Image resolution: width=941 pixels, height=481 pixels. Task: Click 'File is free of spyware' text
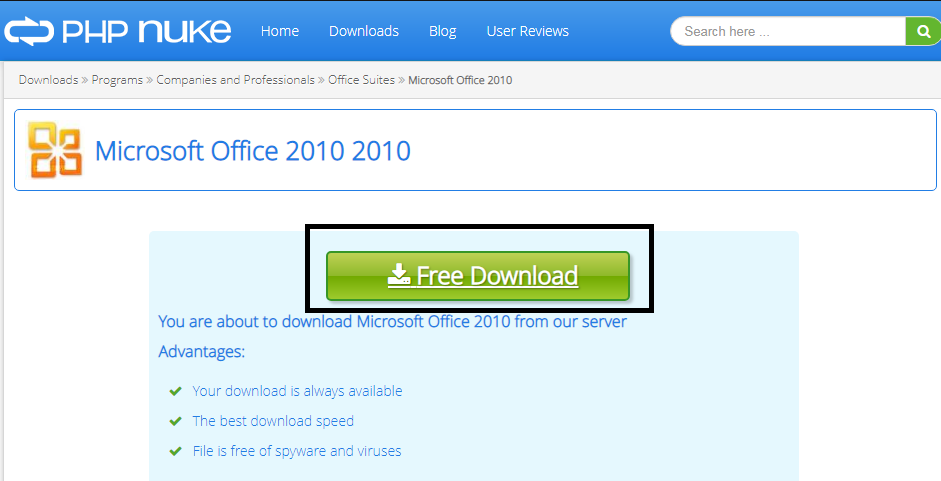tap(297, 451)
